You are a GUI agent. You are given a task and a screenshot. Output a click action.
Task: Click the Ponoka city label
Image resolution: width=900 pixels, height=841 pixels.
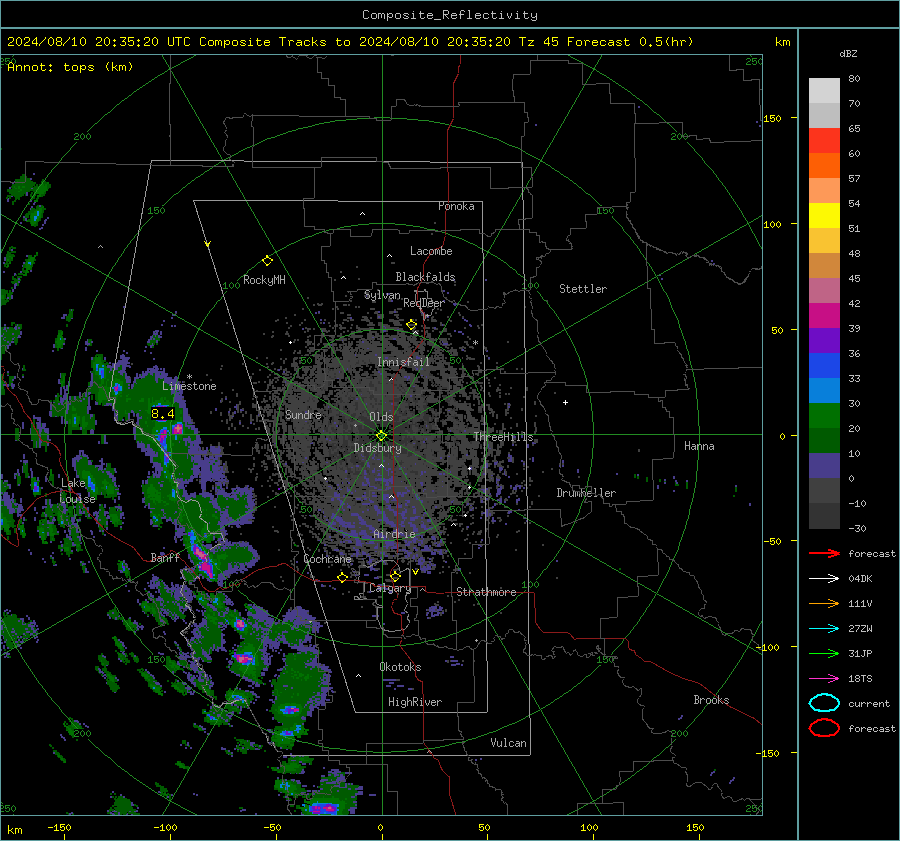point(456,206)
